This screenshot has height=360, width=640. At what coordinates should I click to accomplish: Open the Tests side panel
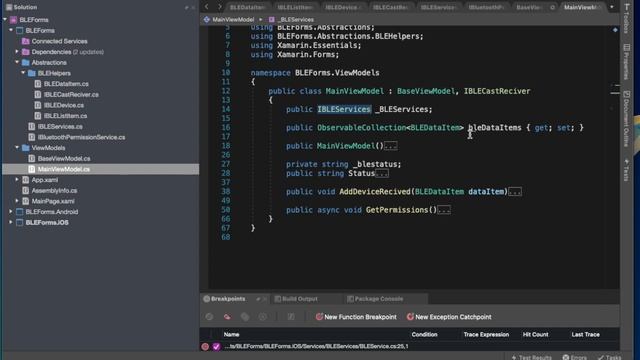[627, 170]
